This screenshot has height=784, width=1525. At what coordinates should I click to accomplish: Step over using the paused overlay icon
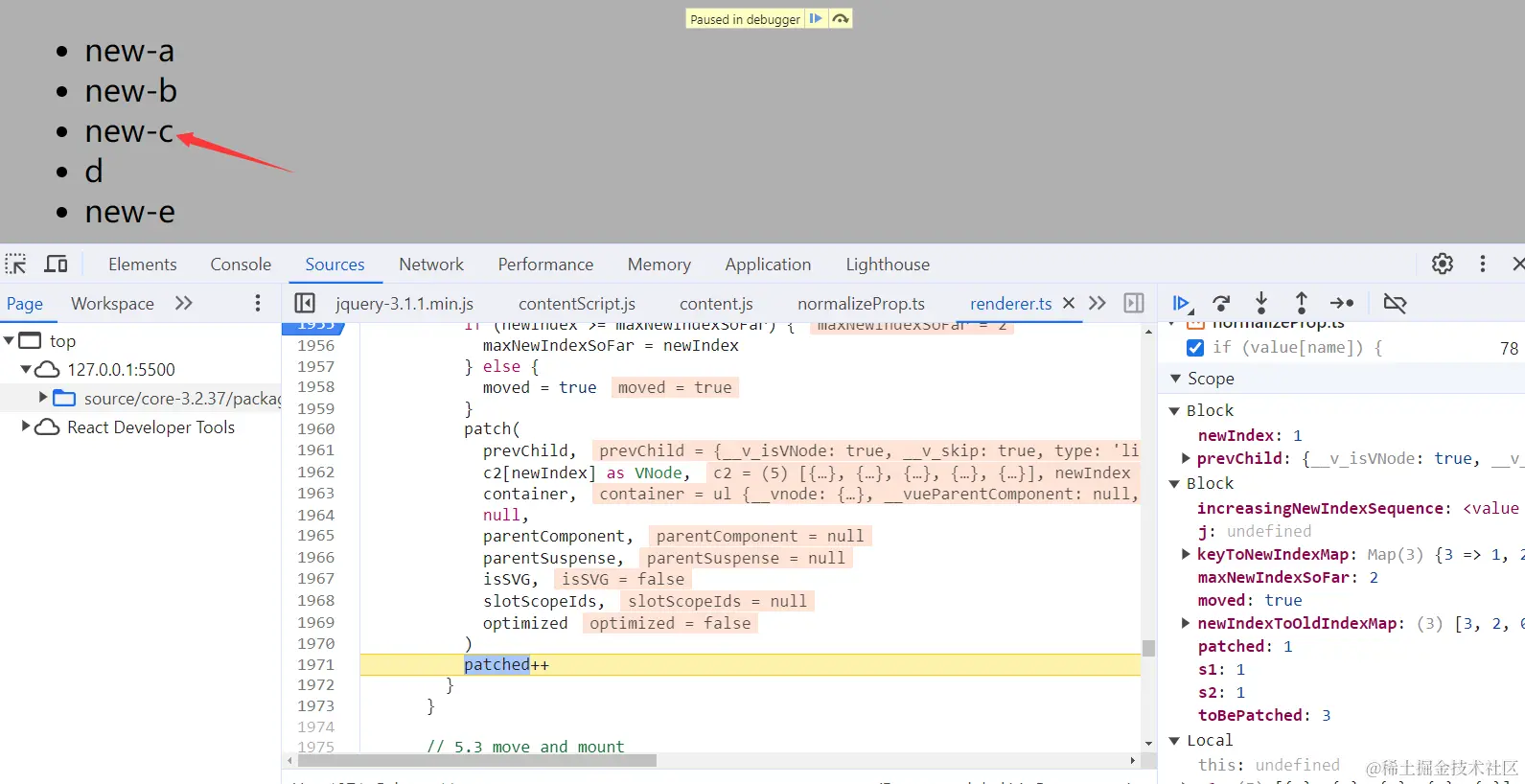click(841, 19)
